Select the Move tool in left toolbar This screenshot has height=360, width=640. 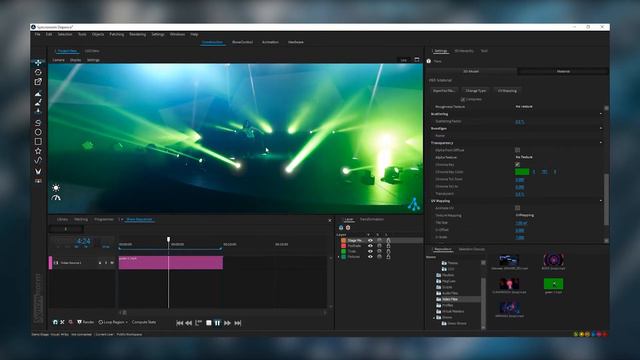pyautogui.click(x=38, y=63)
